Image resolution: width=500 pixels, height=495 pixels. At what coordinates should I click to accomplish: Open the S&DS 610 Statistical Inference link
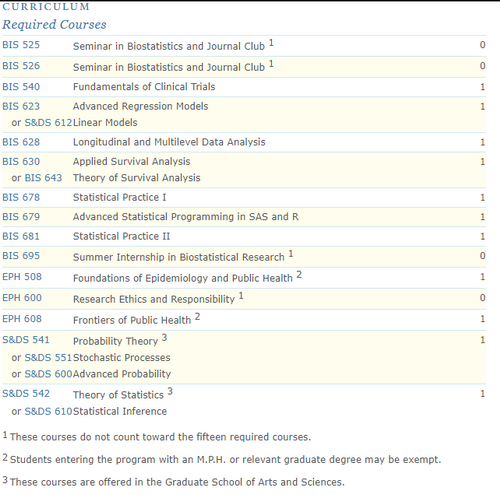(48, 411)
